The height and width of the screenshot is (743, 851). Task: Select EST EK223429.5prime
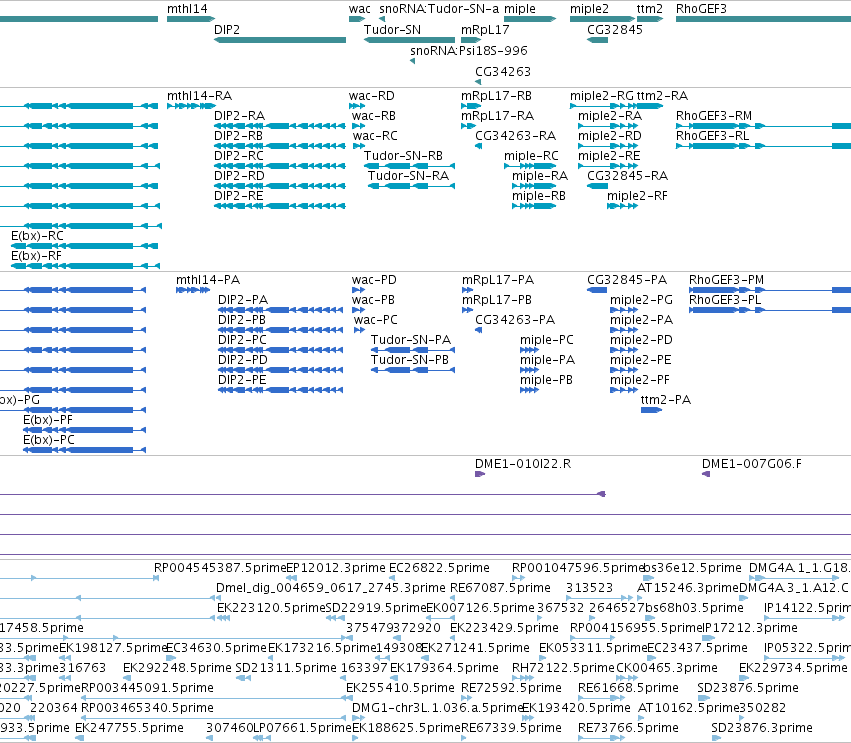(x=504, y=628)
